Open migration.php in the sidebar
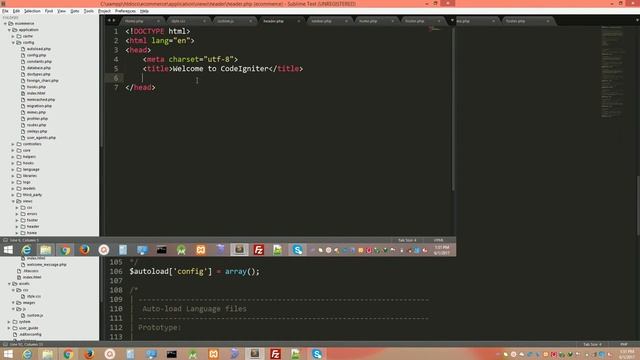This screenshot has width=640, height=360. click(39, 106)
